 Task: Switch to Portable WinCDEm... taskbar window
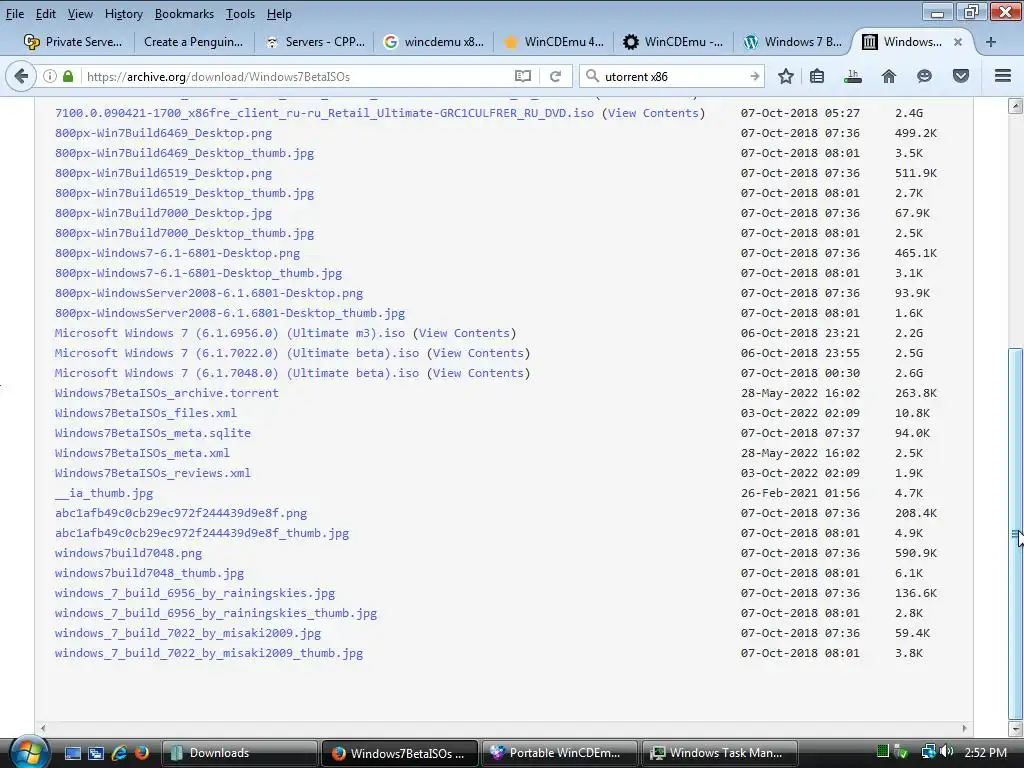(560, 753)
